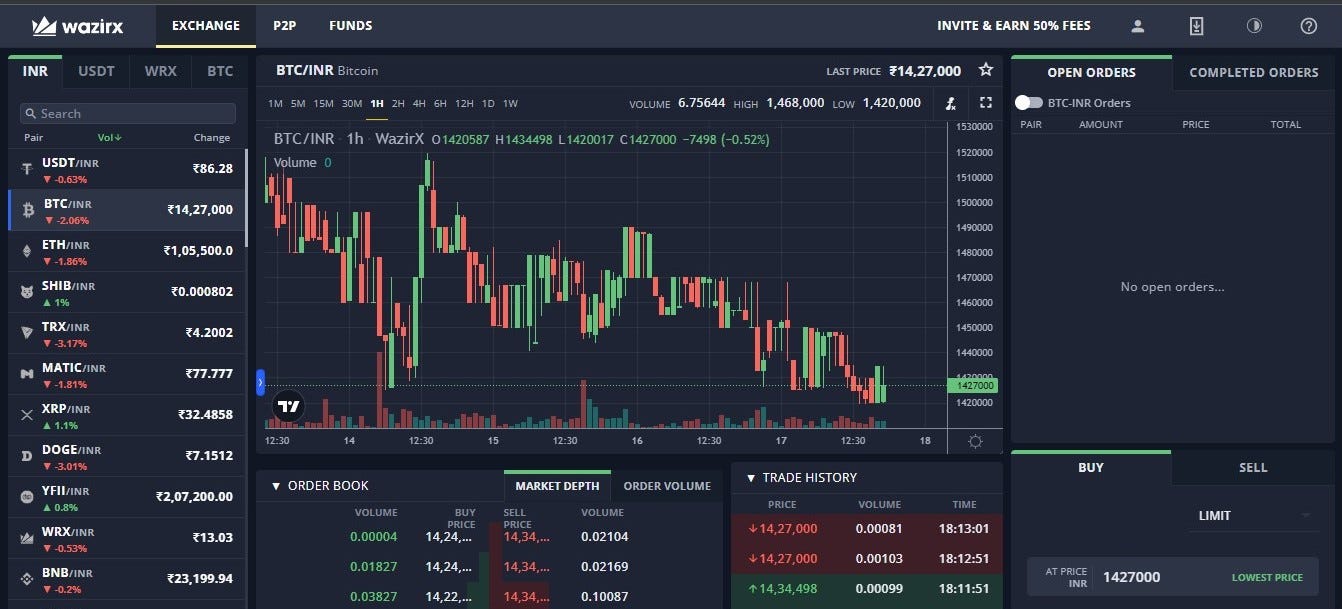
Task: Collapse the TRADE HISTORY panel
Action: 752,477
